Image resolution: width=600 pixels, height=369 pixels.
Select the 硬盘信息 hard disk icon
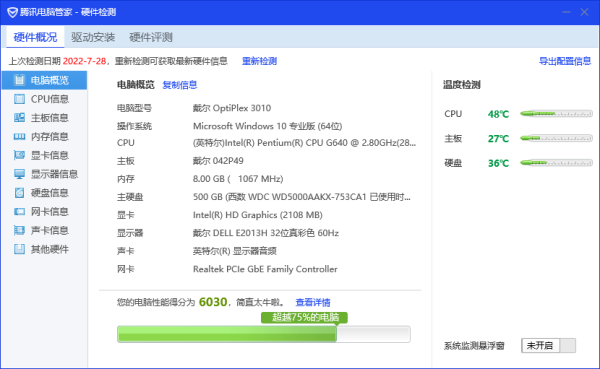pos(19,193)
